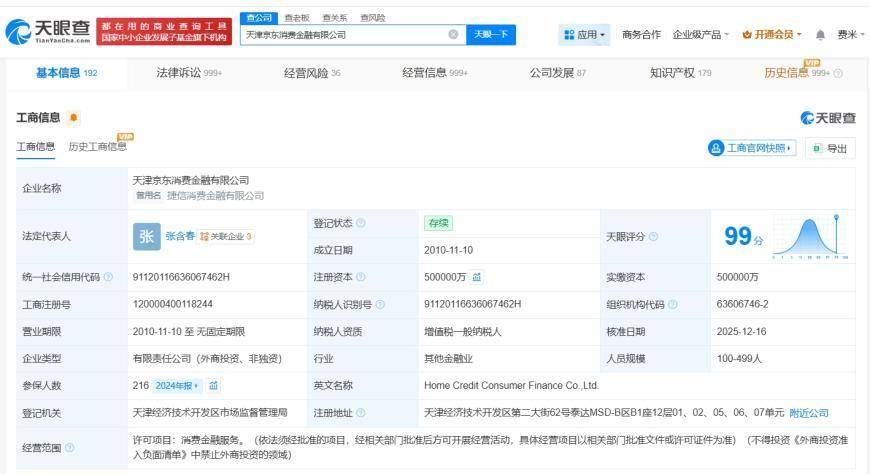Open the chart icon next to 注册资本 500000万
870x474 pixels.
pos(477,277)
